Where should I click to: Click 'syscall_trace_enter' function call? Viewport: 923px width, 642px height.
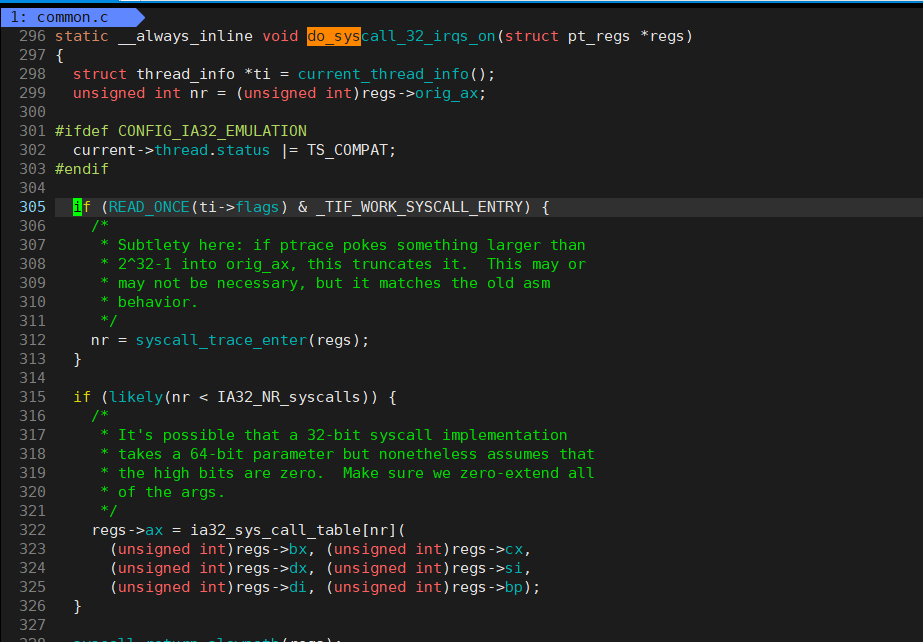click(x=221, y=340)
